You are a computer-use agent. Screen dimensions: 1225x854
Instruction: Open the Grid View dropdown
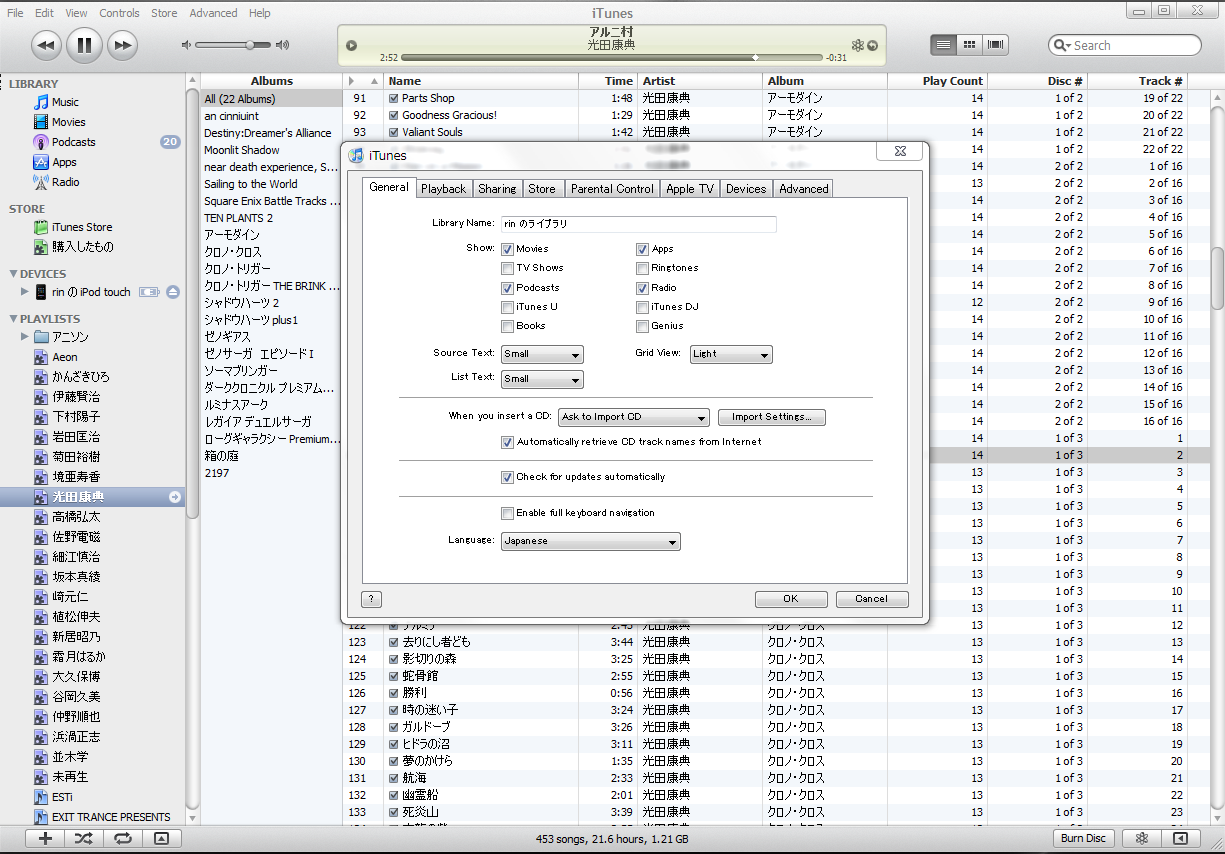(x=731, y=354)
